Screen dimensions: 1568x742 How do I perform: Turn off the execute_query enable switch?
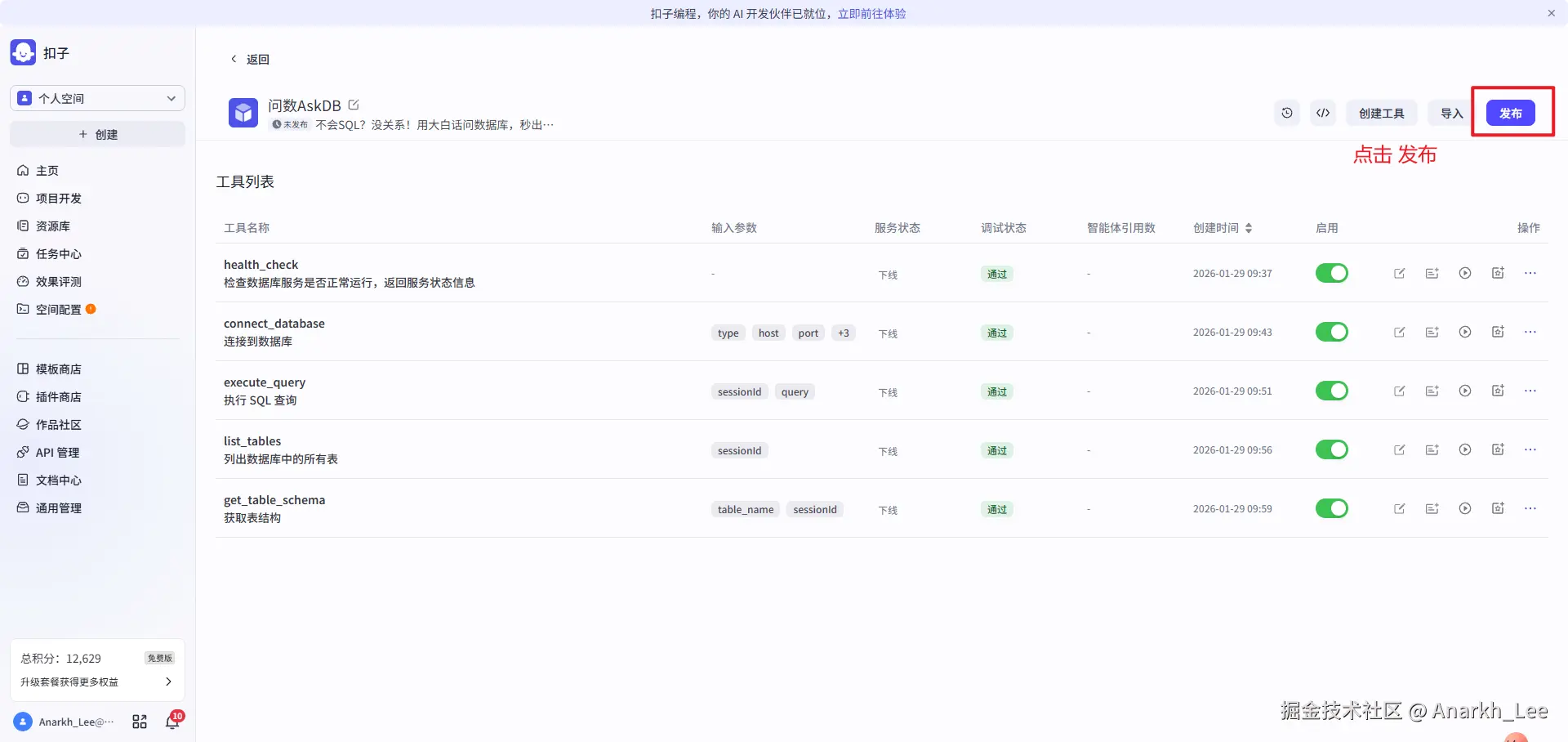point(1331,391)
